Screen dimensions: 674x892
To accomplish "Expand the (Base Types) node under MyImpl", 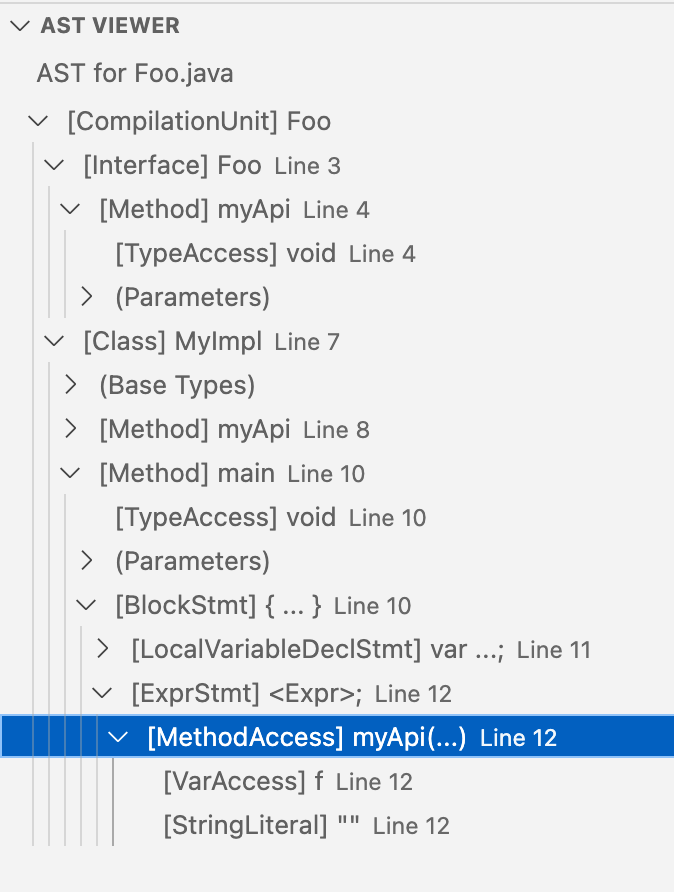I will pos(70,385).
